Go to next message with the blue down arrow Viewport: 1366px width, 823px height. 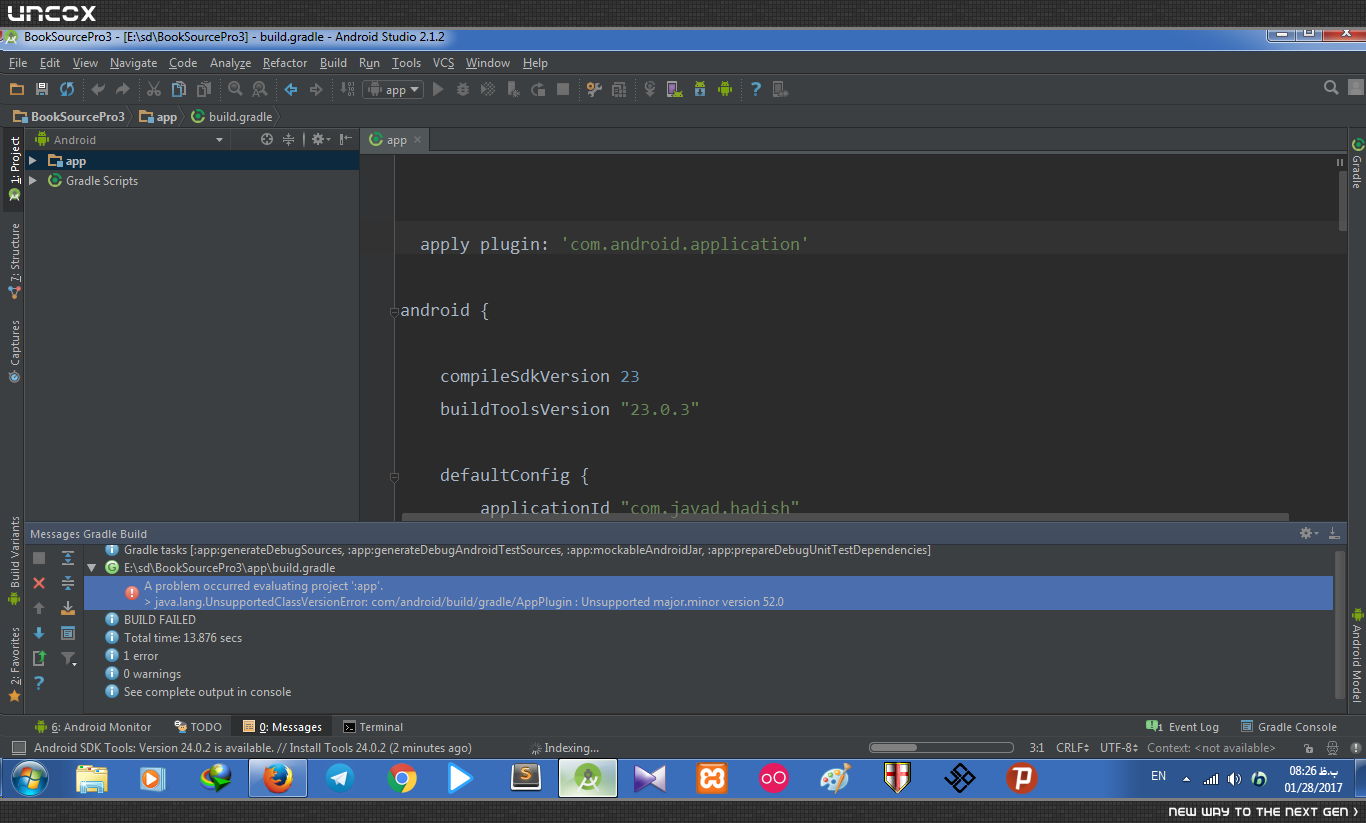[39, 633]
